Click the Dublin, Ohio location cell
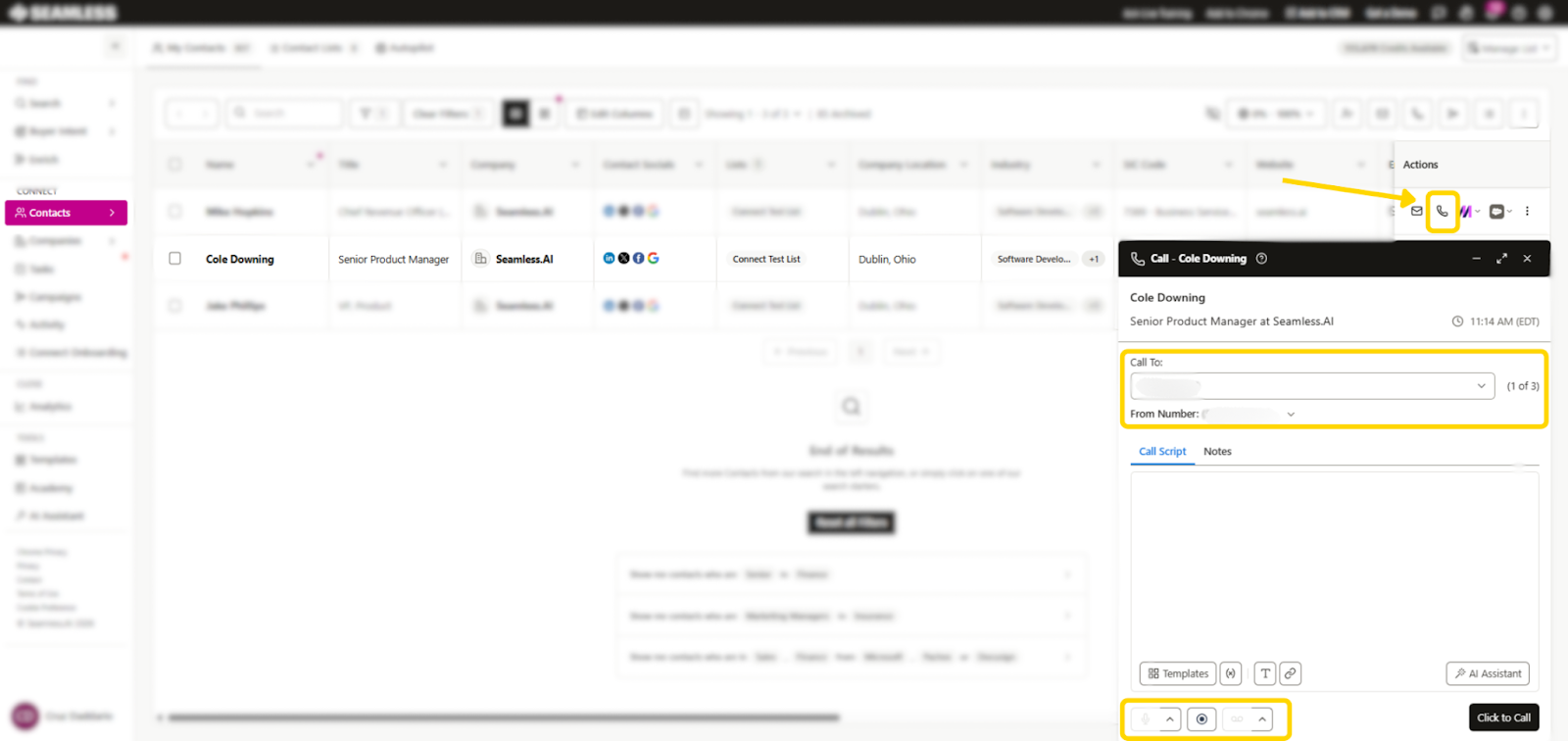This screenshot has height=741, width=1568. coord(887,260)
